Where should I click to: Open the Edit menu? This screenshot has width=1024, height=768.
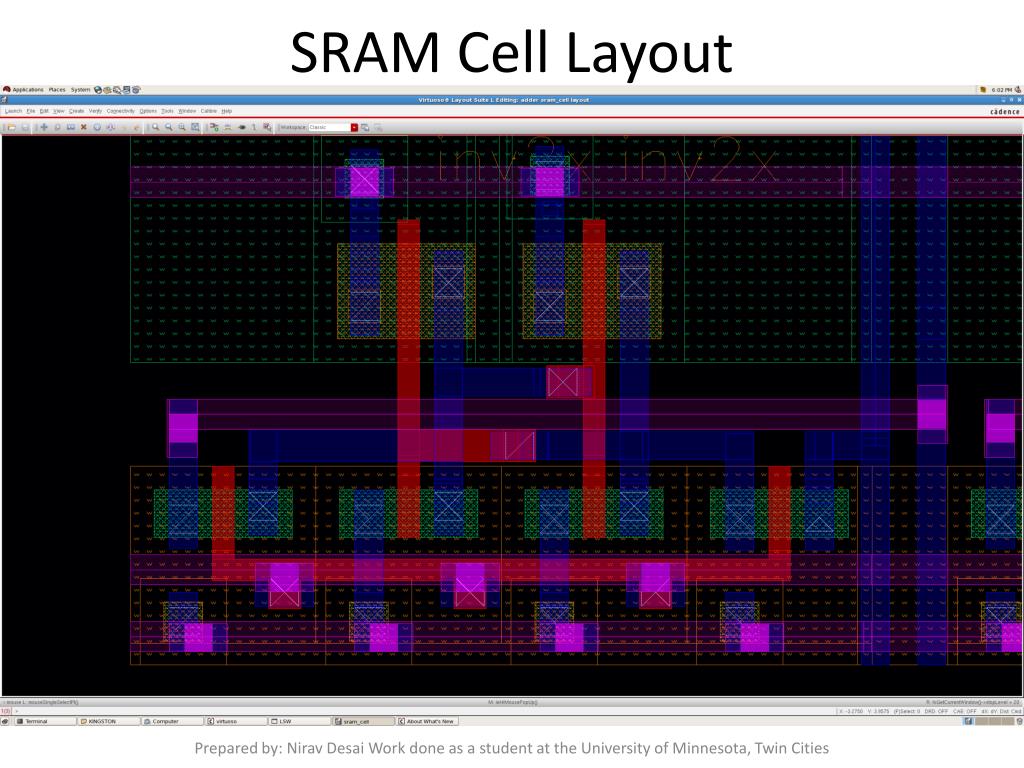point(44,111)
